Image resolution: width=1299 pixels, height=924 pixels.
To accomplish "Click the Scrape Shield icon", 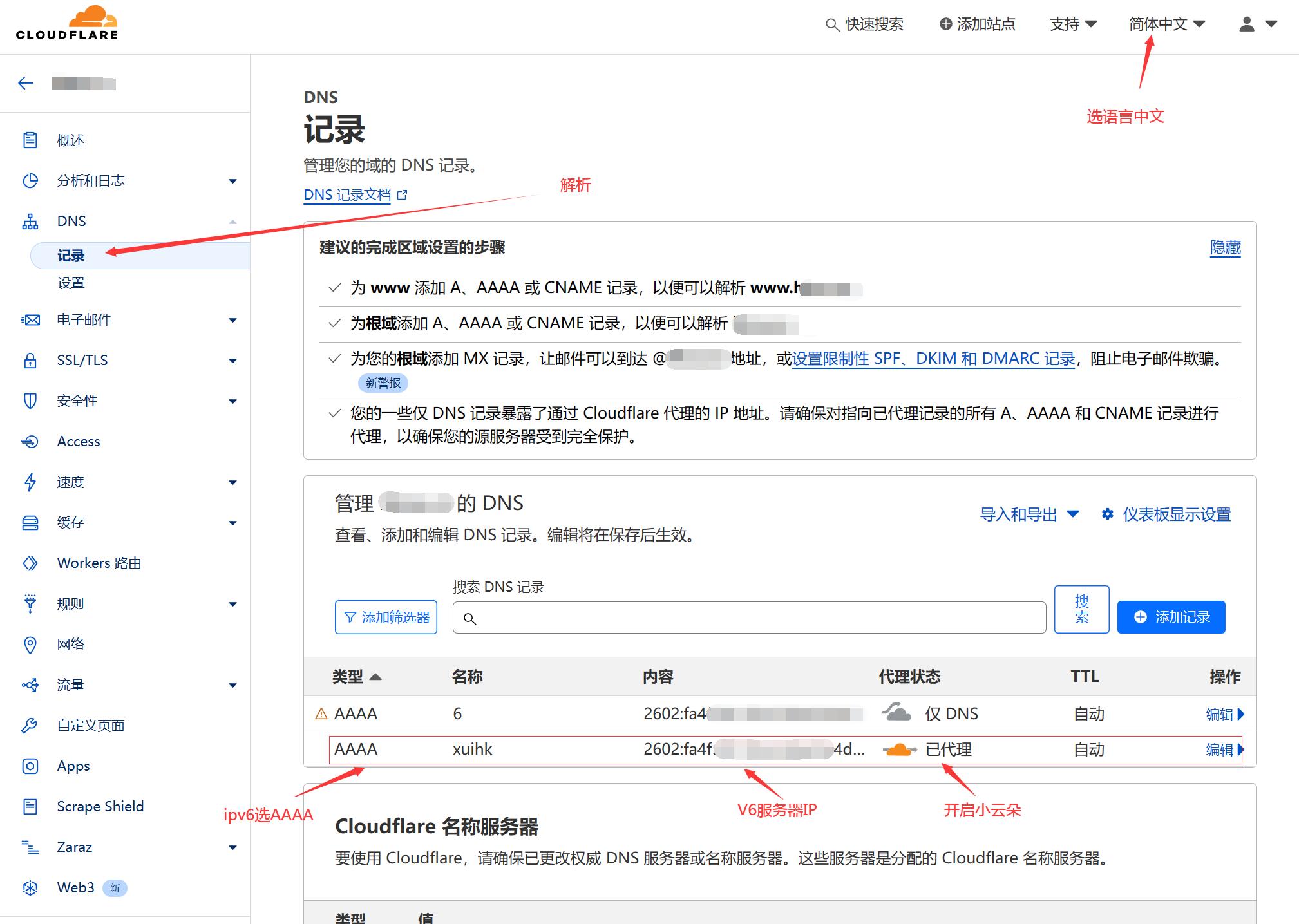I will point(30,807).
